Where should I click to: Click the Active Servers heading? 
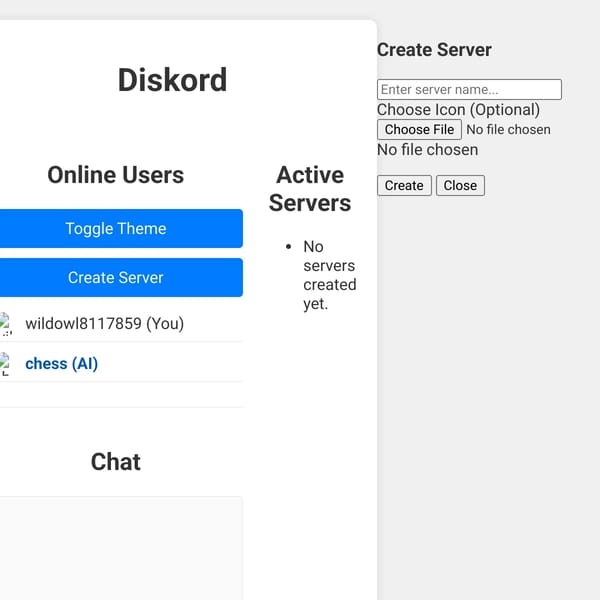coord(310,189)
